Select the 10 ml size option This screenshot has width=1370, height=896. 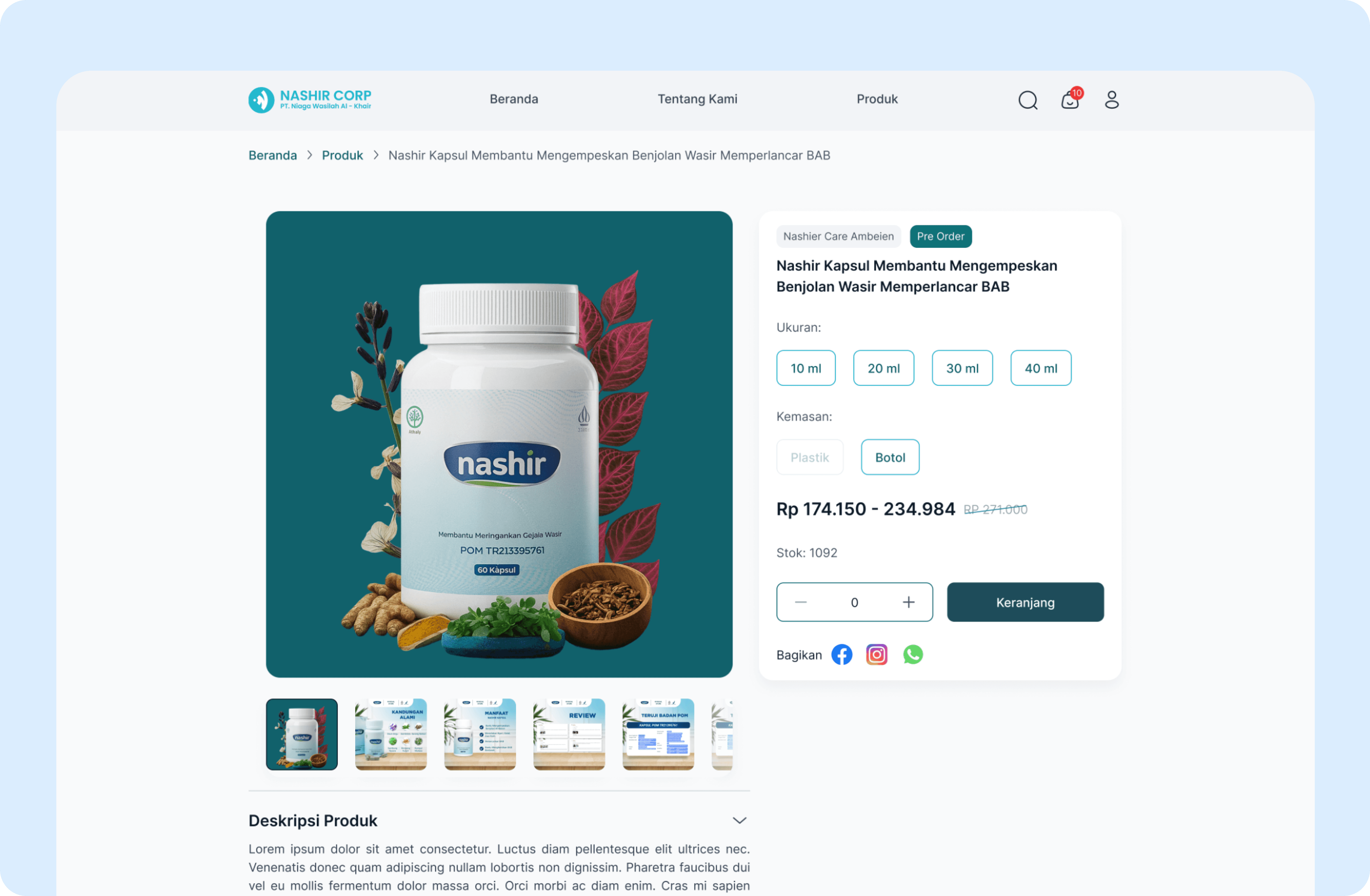tap(806, 368)
